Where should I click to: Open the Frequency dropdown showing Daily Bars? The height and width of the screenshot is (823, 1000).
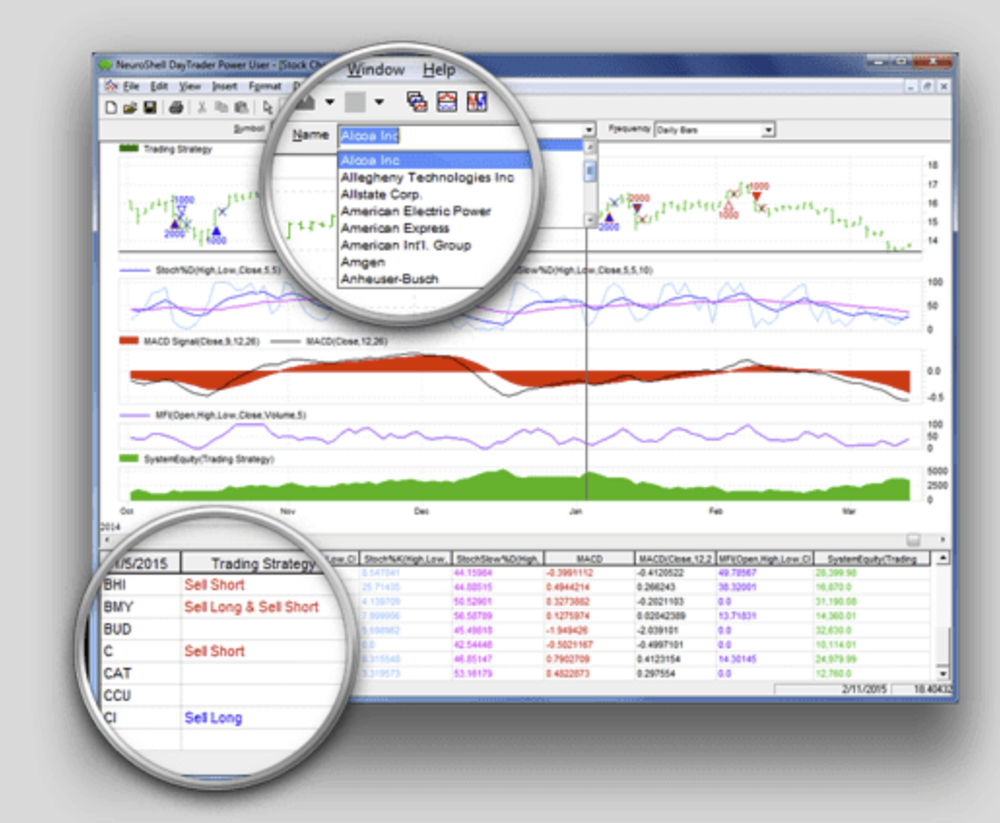[x=766, y=129]
